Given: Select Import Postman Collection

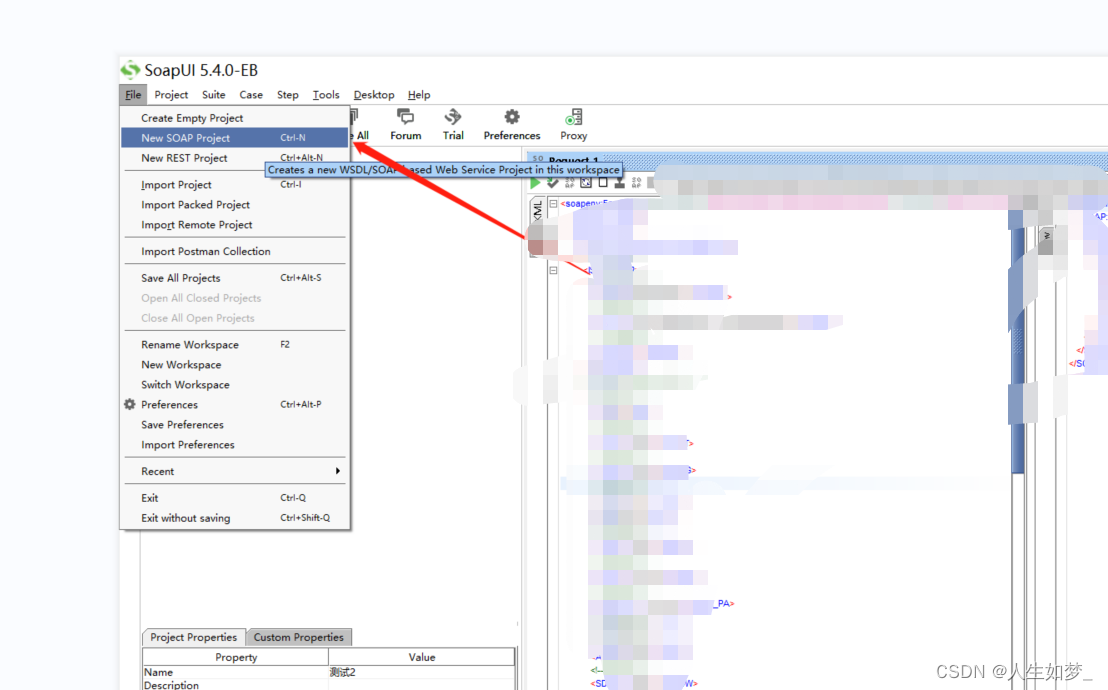Looking at the screenshot, I should tap(235, 251).
